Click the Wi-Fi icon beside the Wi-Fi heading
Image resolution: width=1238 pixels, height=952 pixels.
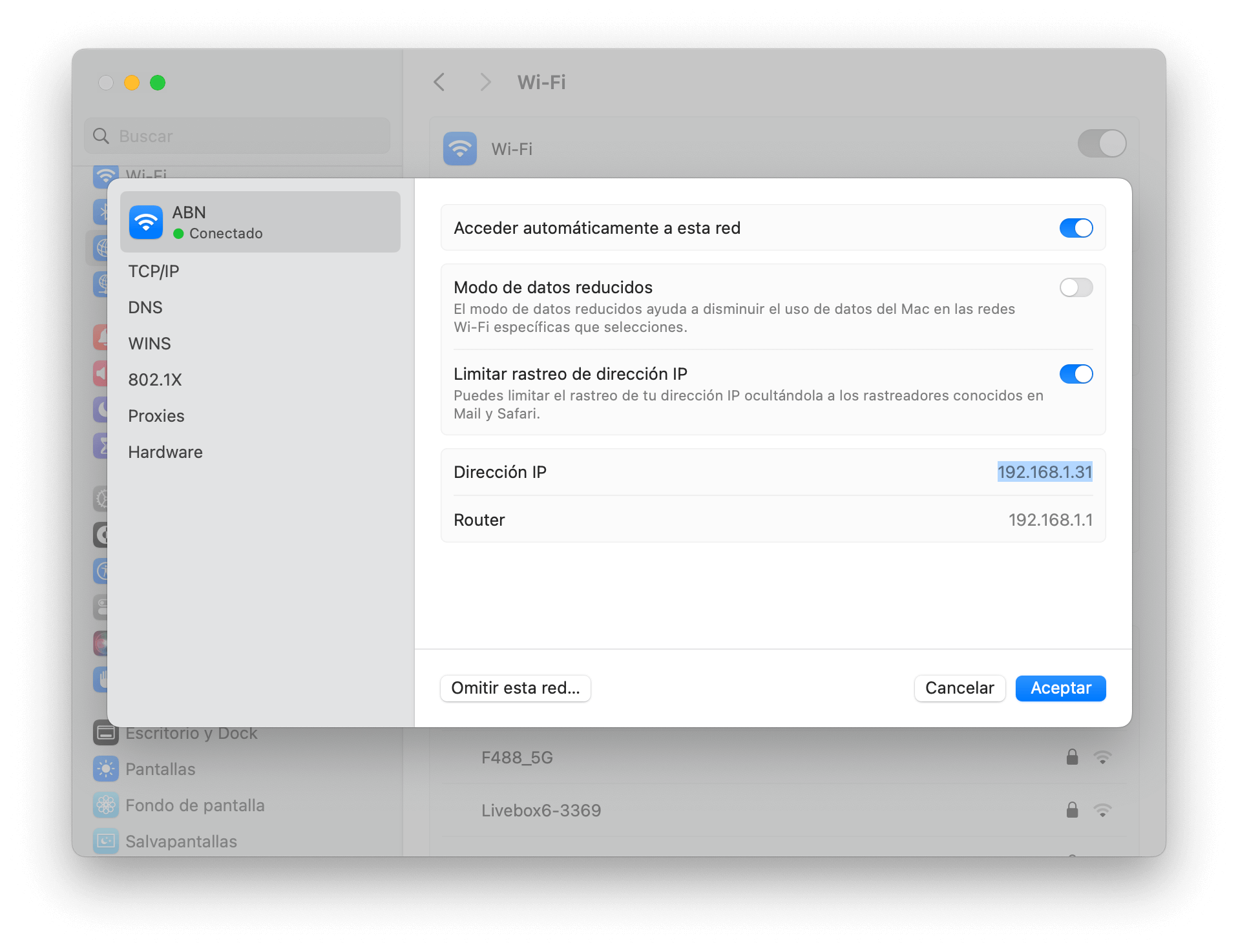pos(459,149)
